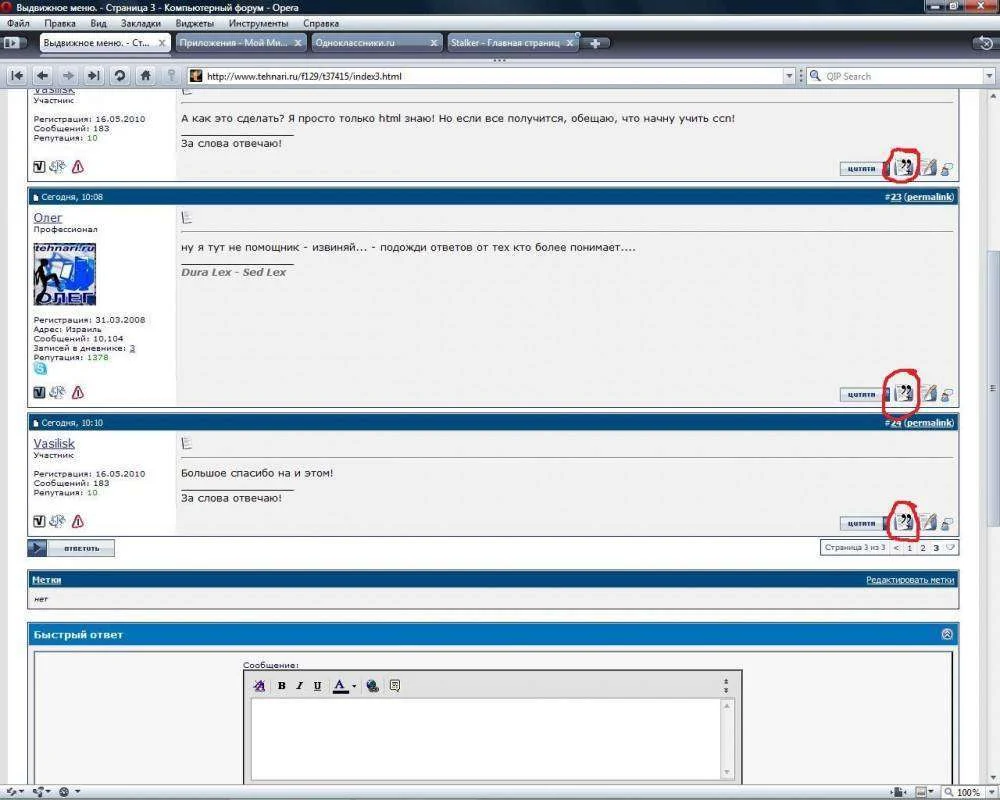The image size is (1000, 800).
Task: Click the rewind button in the navigation bar
Action: tap(17, 76)
